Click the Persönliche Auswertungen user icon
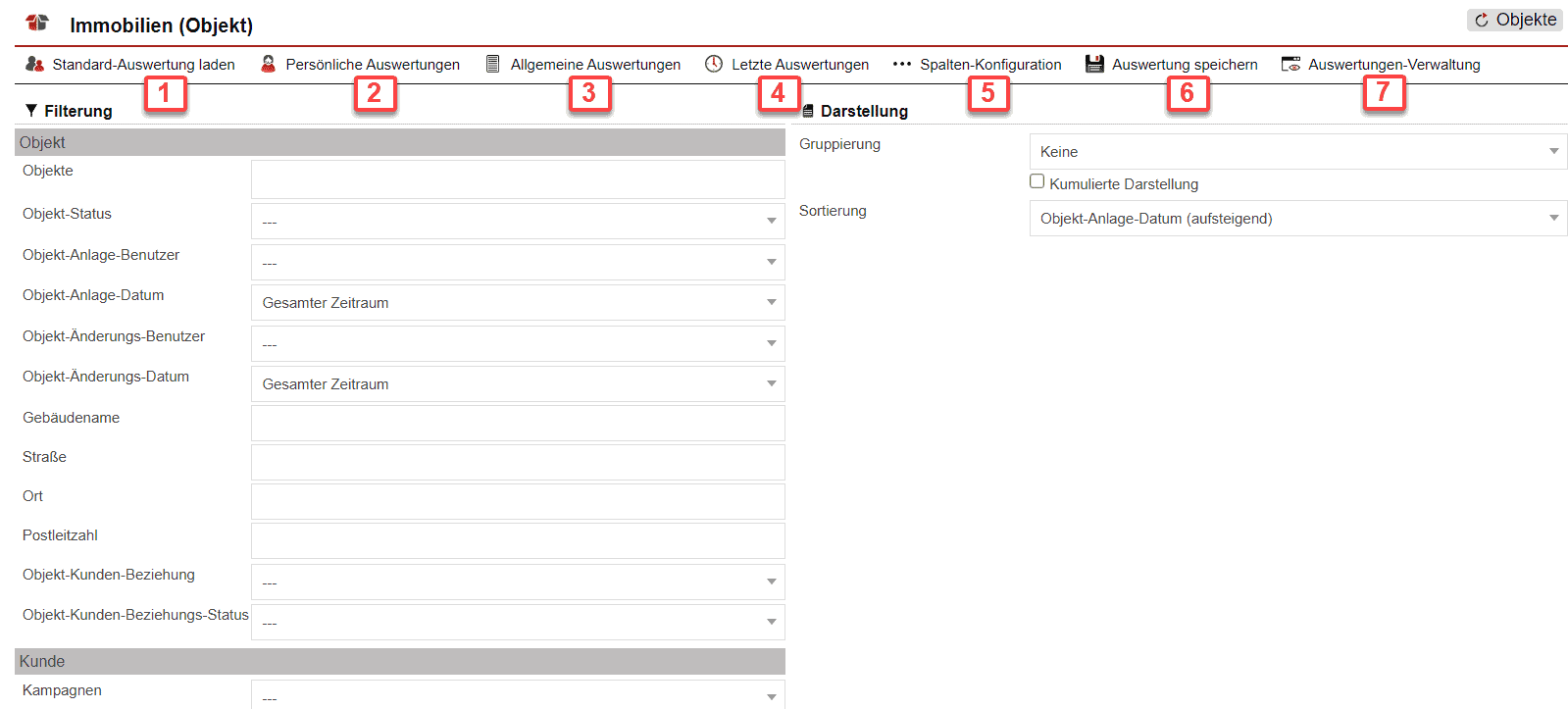 coord(268,64)
